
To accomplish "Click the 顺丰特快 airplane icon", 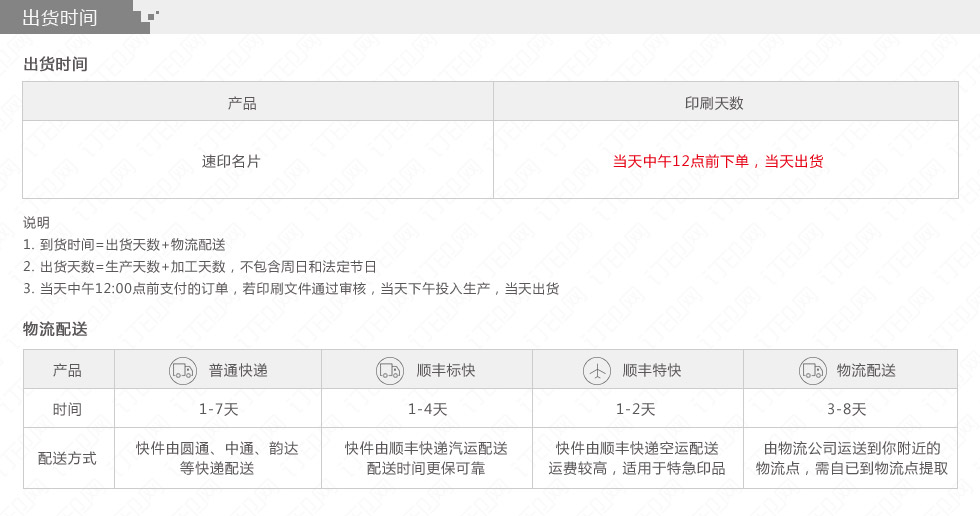I will click(x=597, y=371).
